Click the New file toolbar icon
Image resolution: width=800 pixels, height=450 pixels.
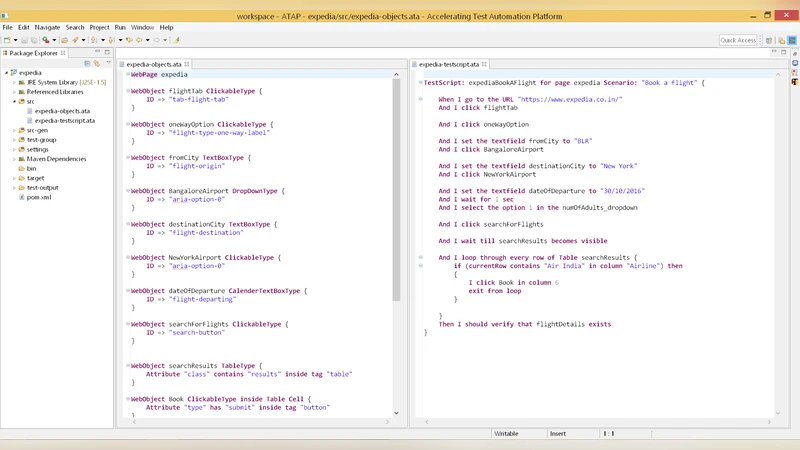[x=7, y=40]
